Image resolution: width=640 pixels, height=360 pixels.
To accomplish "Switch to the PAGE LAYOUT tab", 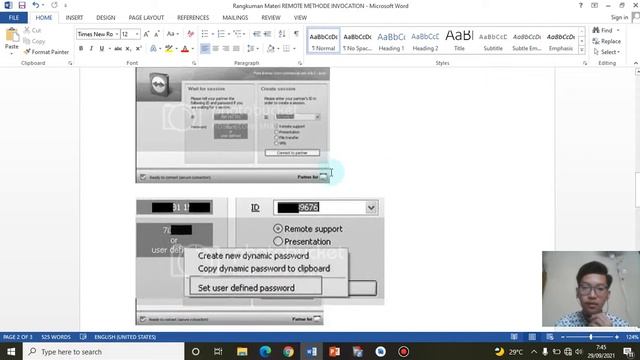I will click(x=146, y=18).
